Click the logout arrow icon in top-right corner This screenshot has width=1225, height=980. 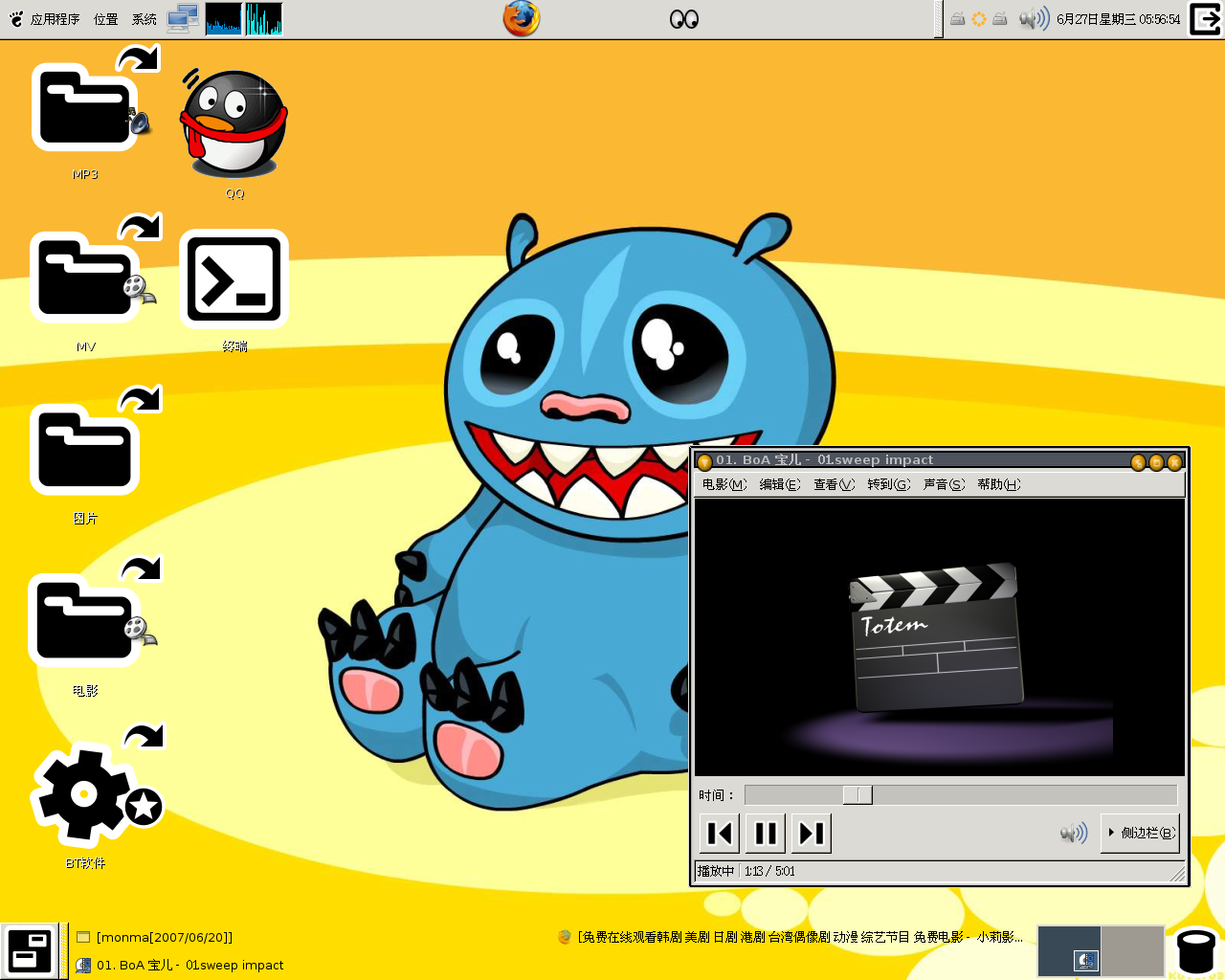[1206, 19]
